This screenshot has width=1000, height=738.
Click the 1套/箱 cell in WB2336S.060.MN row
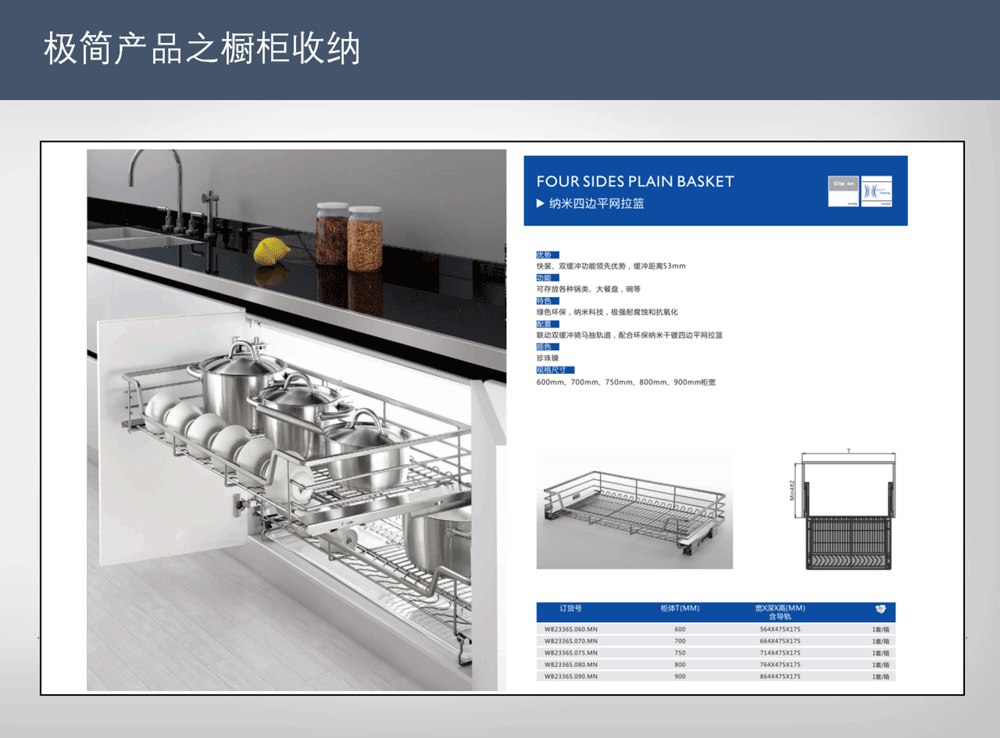[x=881, y=629]
